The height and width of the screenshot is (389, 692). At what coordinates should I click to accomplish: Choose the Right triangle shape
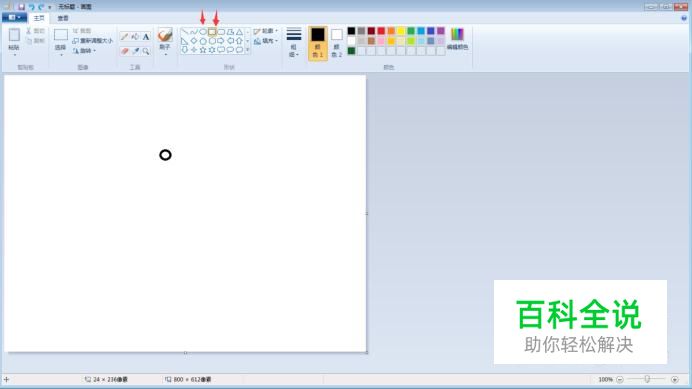tap(185, 41)
